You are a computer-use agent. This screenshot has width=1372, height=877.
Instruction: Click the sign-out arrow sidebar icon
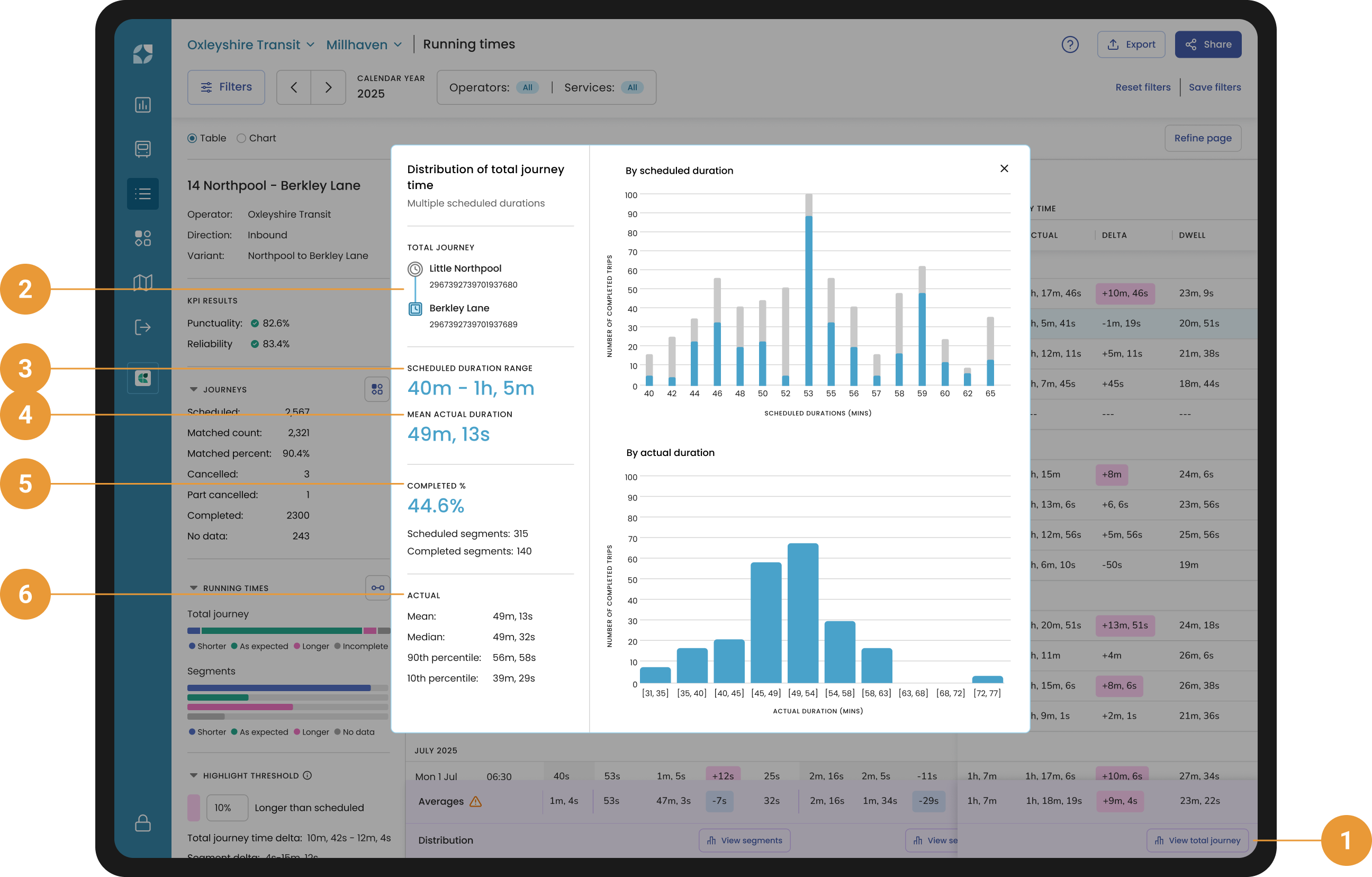coord(142,327)
